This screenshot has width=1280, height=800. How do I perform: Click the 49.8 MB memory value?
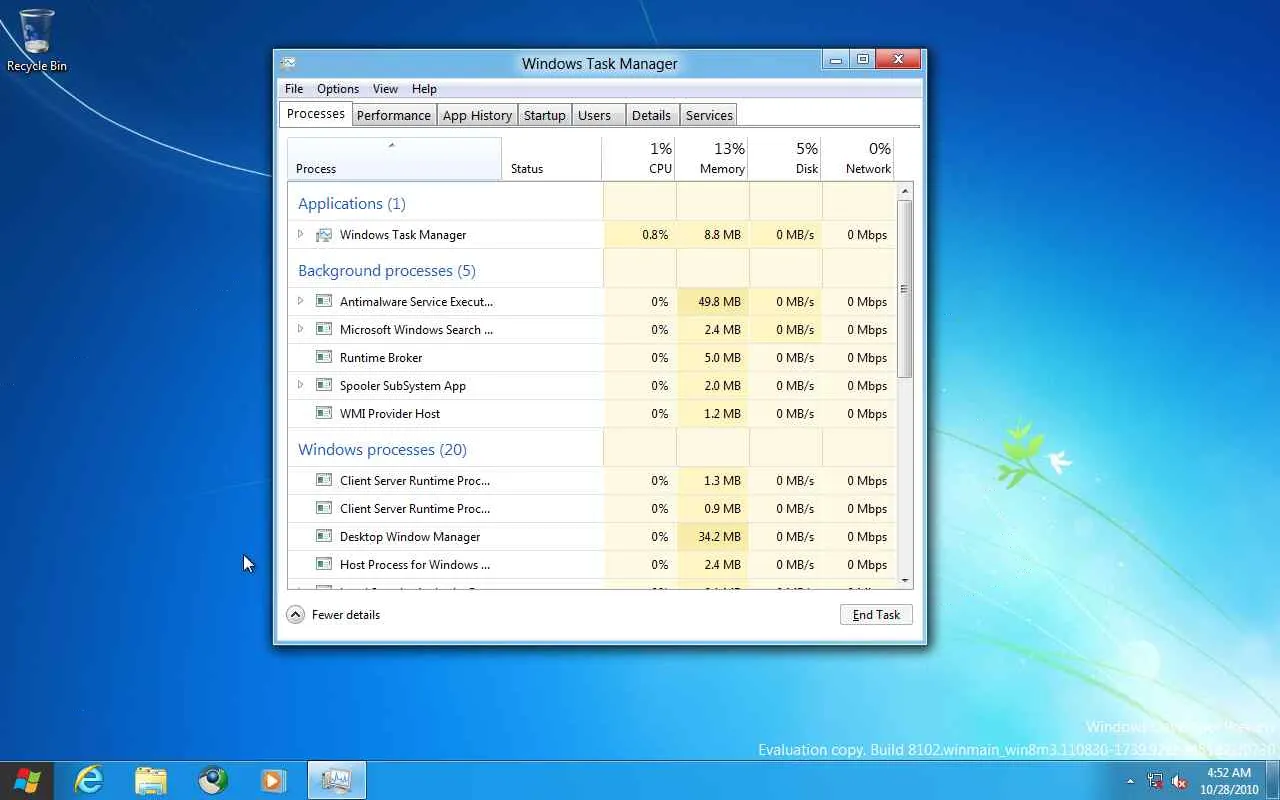point(720,301)
